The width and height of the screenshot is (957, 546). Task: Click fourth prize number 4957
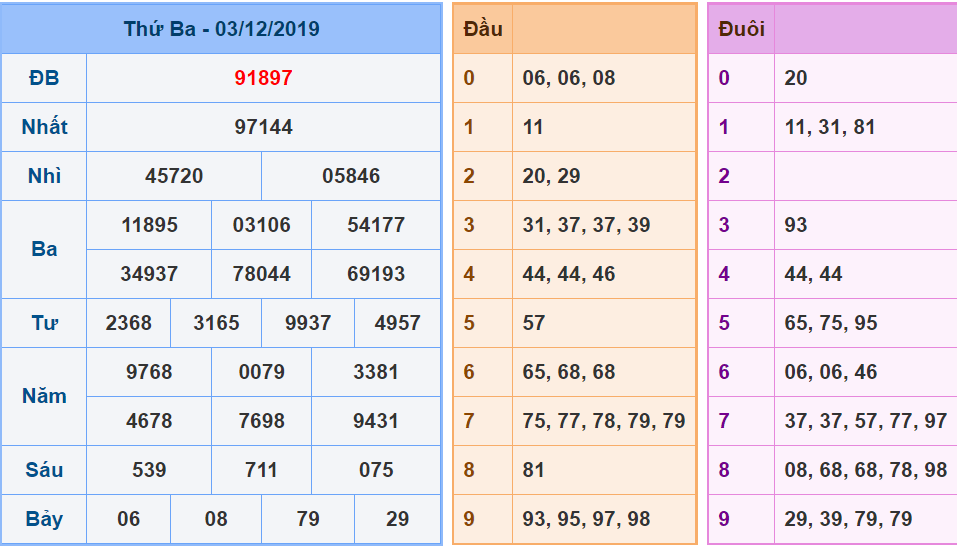click(397, 323)
